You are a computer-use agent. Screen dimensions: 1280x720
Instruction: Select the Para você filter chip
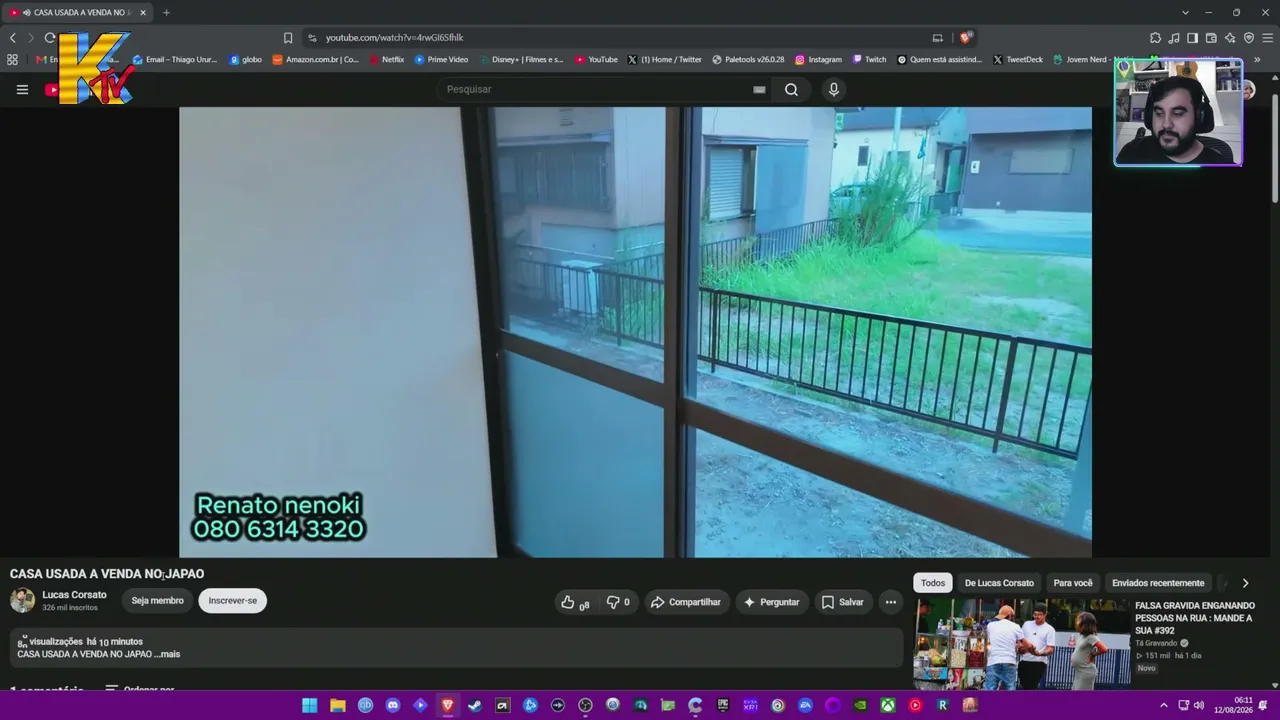1073,583
